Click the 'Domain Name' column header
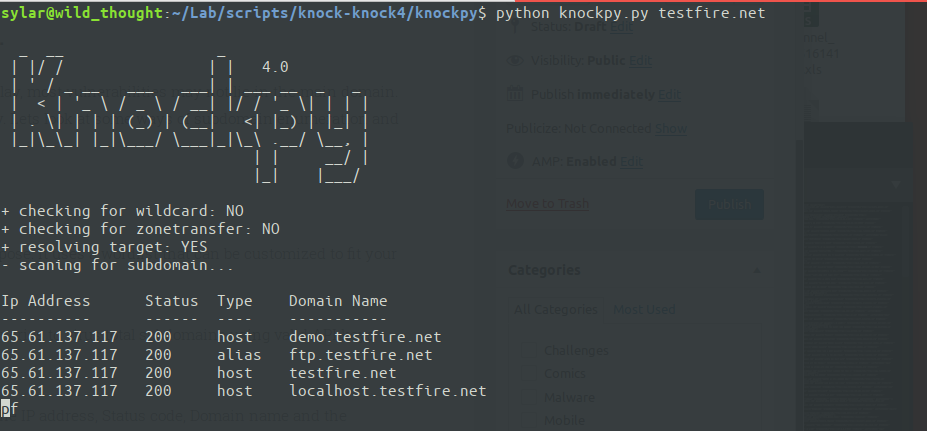This screenshot has height=431, width=927. click(x=338, y=301)
